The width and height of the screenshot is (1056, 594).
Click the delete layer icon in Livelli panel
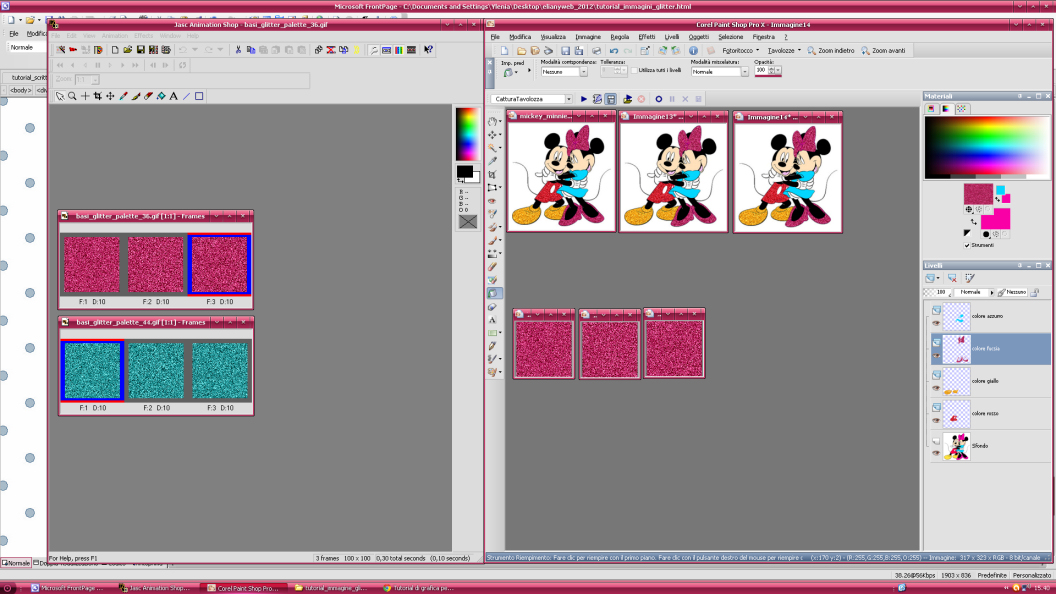click(952, 277)
